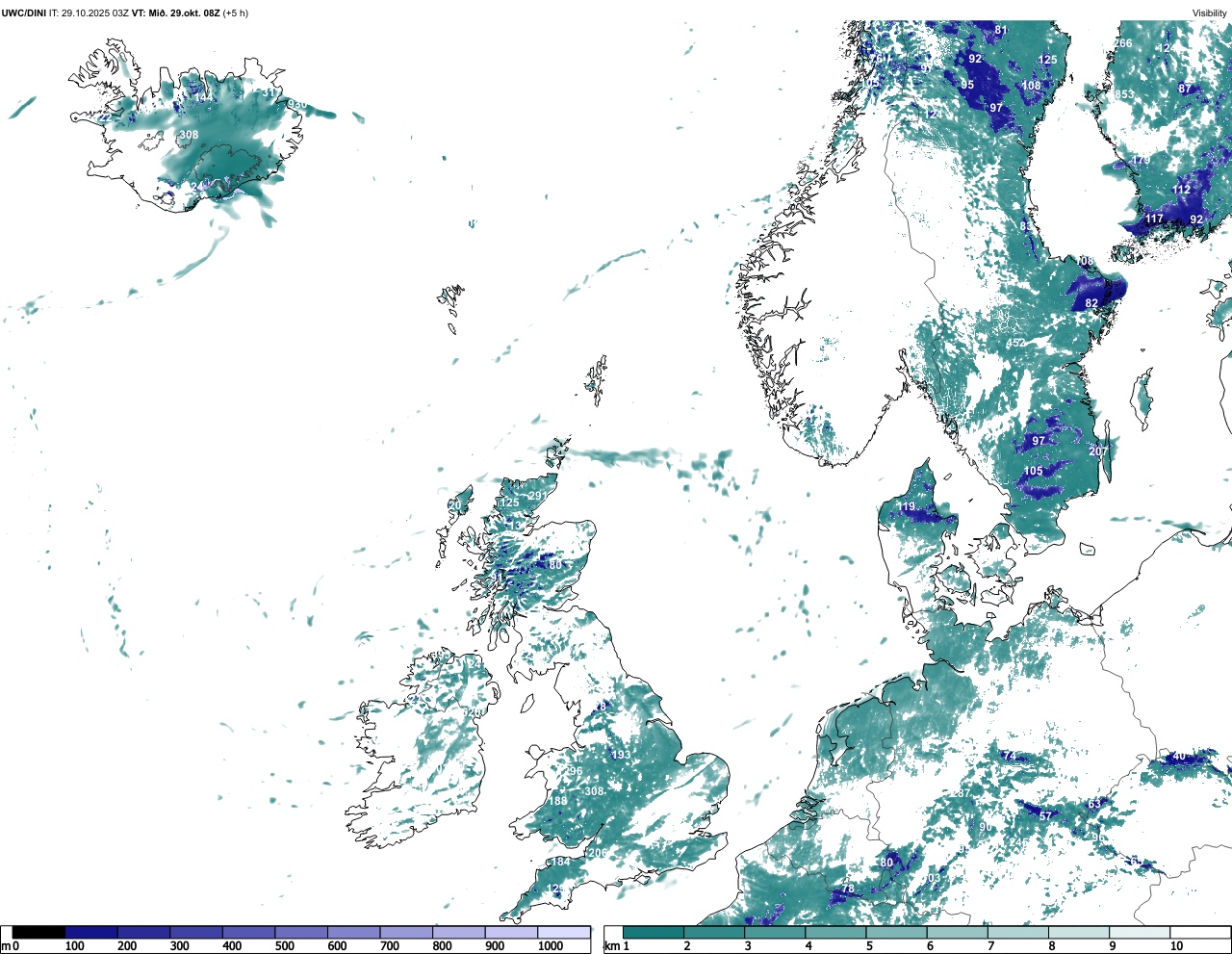The height and width of the screenshot is (954, 1232).
Task: Select the 2–3 km teal legend swatch
Action: click(x=714, y=932)
